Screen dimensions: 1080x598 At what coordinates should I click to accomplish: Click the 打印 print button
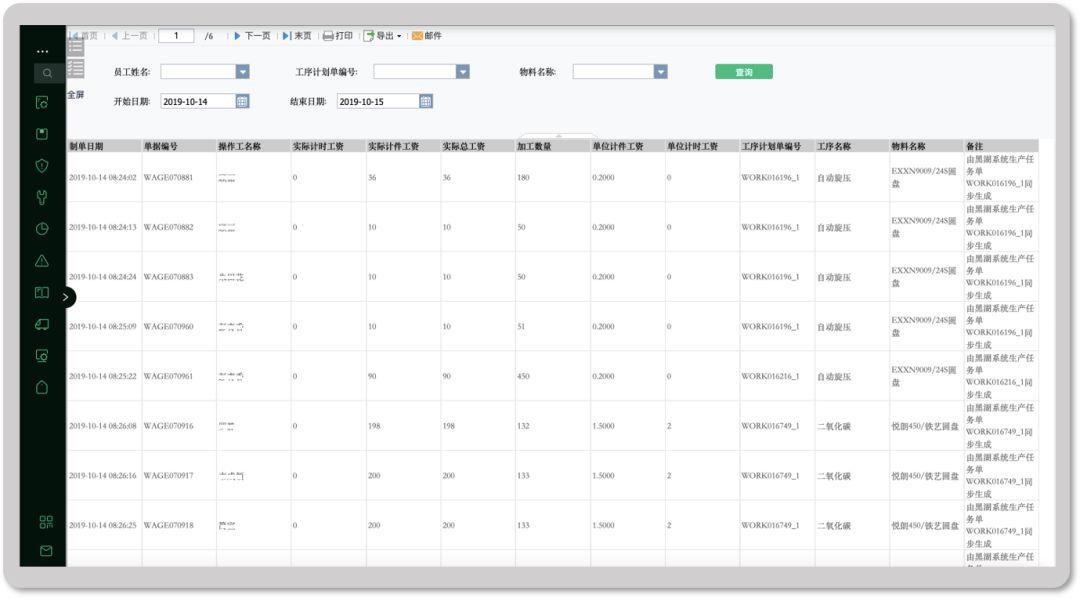(x=338, y=35)
